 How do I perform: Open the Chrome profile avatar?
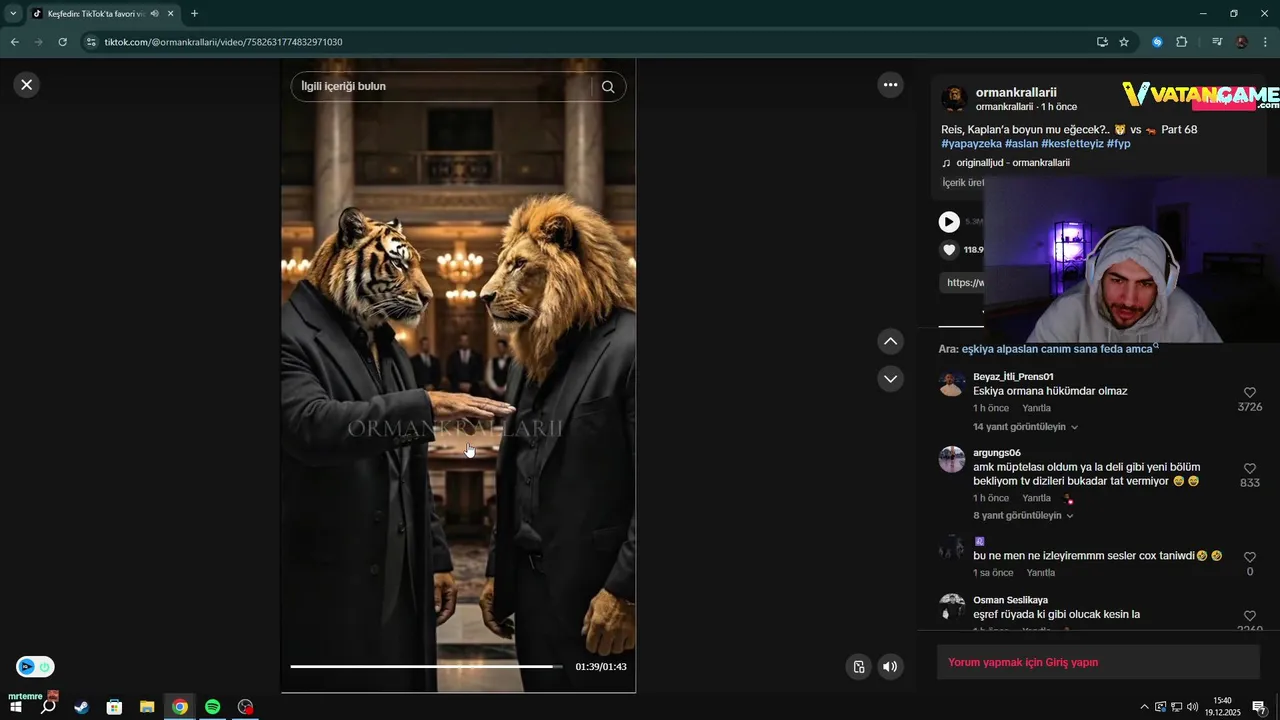coord(1242,42)
